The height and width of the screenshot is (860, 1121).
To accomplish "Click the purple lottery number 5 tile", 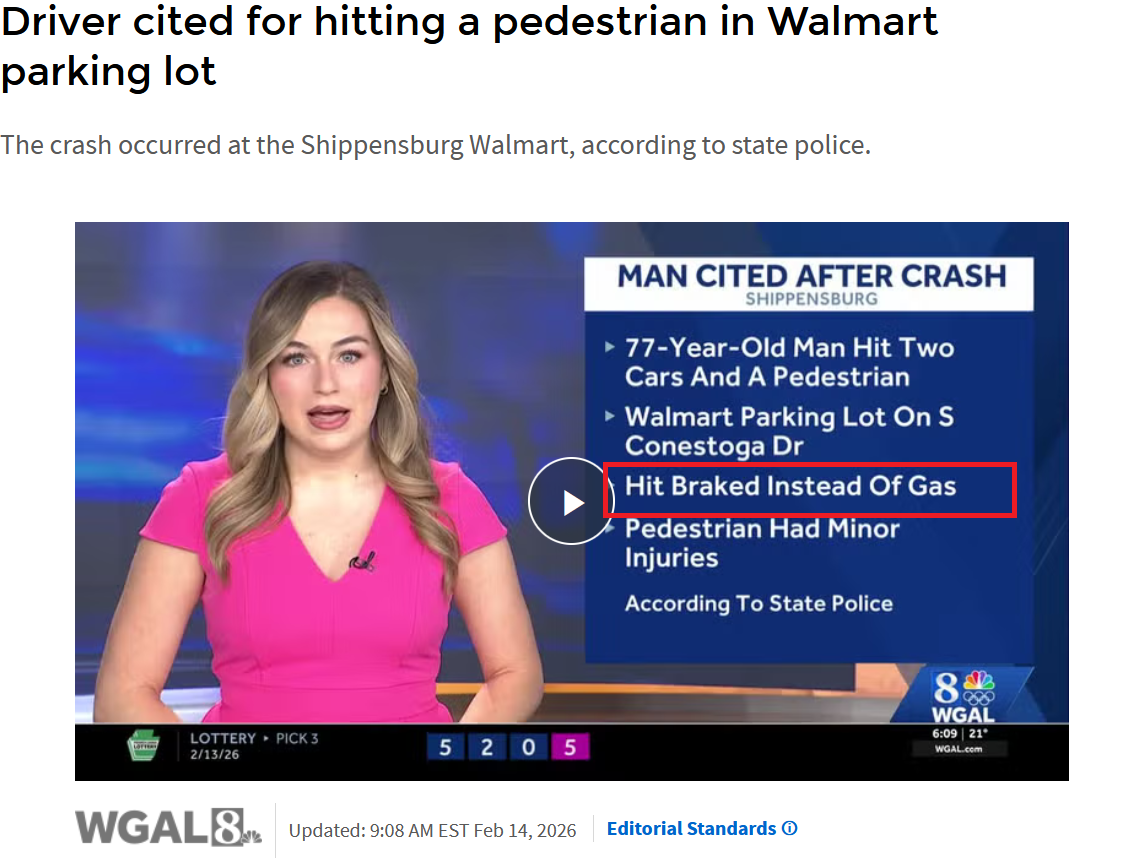I will click(x=570, y=748).
